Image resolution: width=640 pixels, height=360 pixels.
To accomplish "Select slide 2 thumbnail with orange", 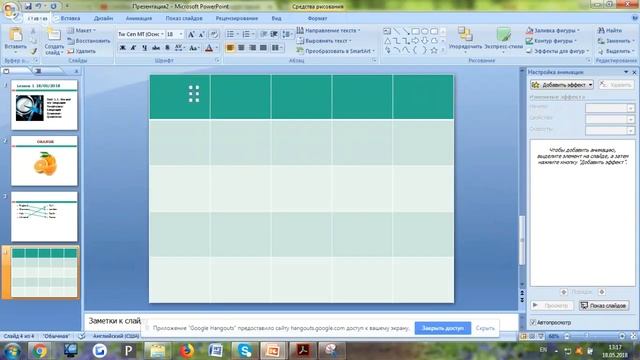I will tap(44, 161).
